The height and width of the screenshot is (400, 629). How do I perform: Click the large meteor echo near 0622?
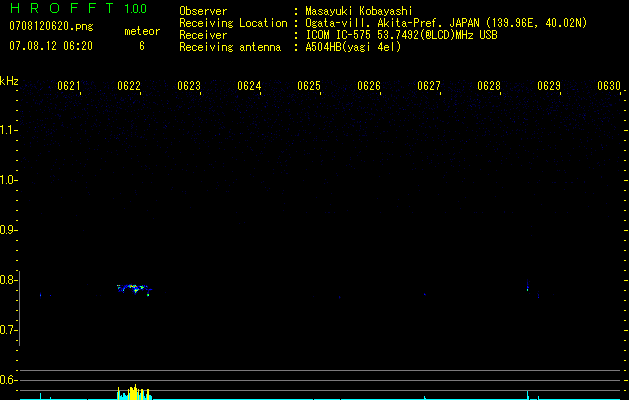(x=134, y=289)
